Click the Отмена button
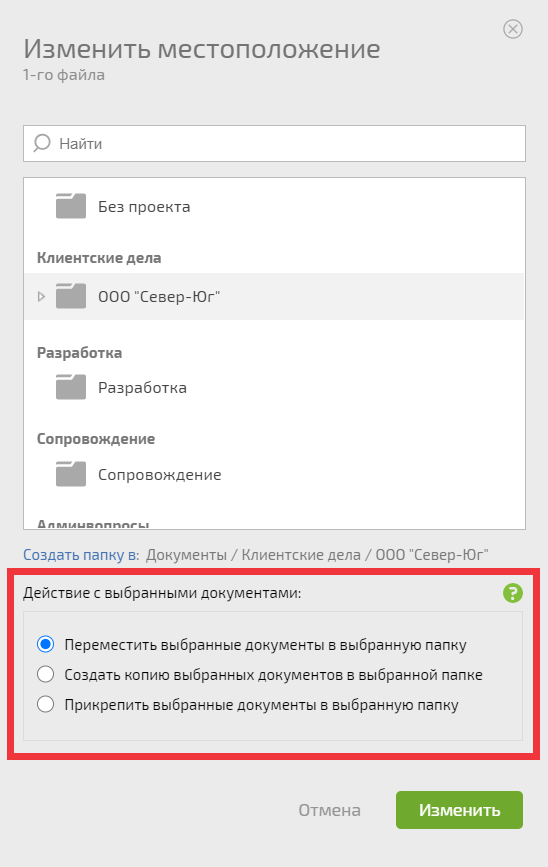548x867 pixels. 330,810
